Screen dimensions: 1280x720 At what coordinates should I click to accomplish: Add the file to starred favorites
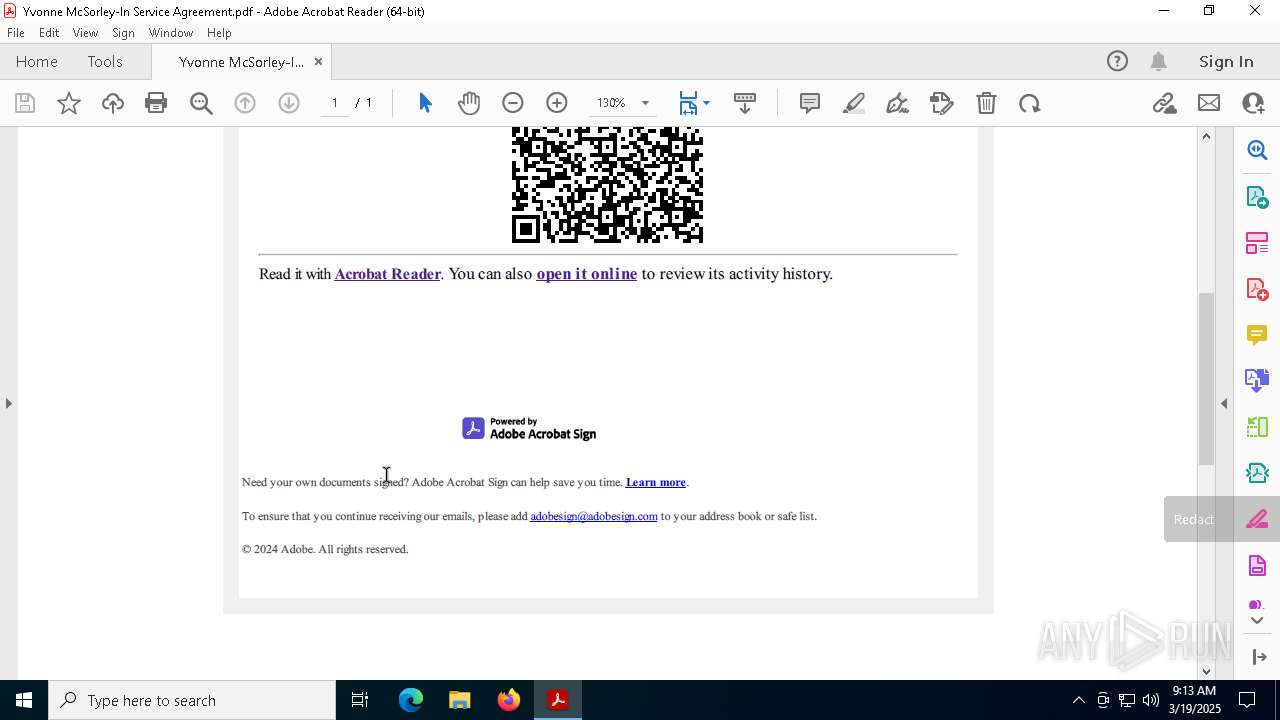click(69, 103)
